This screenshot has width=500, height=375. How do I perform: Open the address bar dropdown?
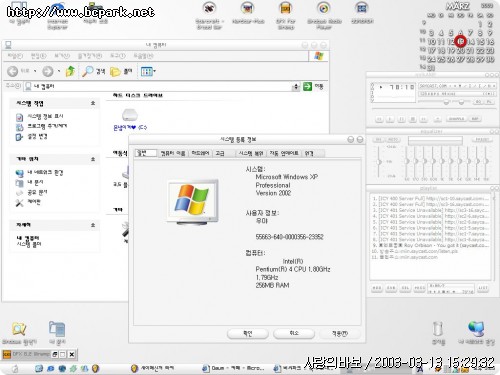(x=296, y=87)
